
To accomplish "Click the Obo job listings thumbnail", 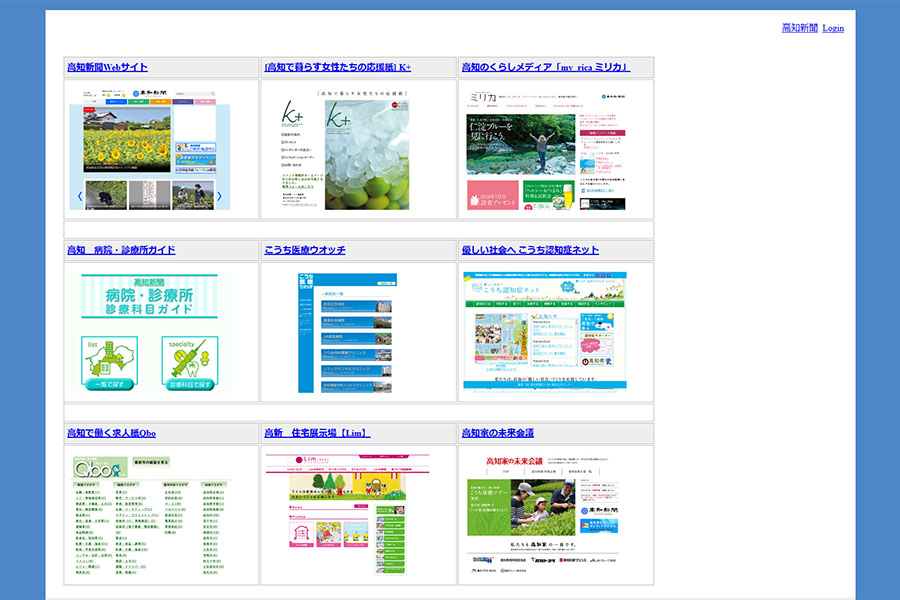I will 151,515.
